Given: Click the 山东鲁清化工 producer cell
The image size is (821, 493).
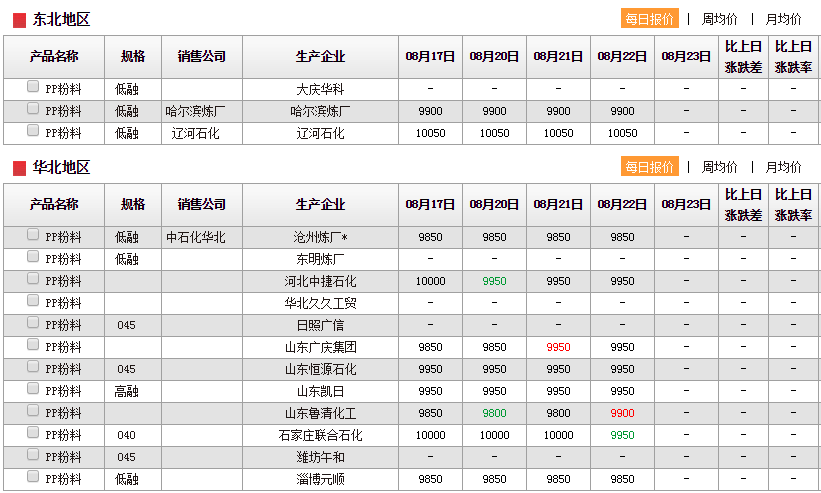Looking at the screenshot, I should tap(320, 413).
